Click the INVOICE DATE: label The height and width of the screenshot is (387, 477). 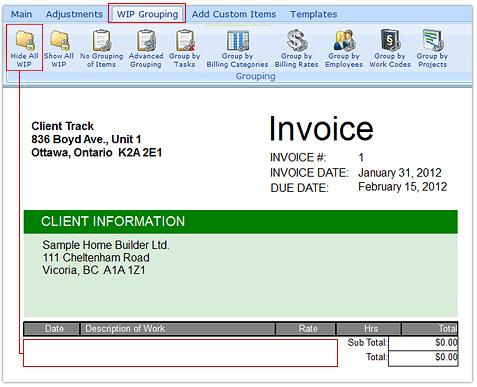coord(309,173)
